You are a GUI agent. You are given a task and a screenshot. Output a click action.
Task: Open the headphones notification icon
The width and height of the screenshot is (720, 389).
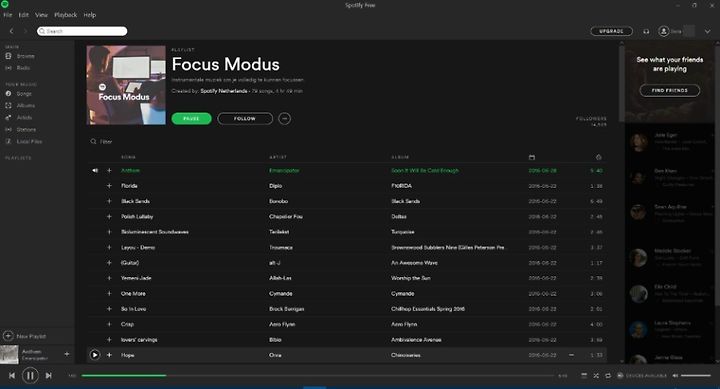coord(646,31)
